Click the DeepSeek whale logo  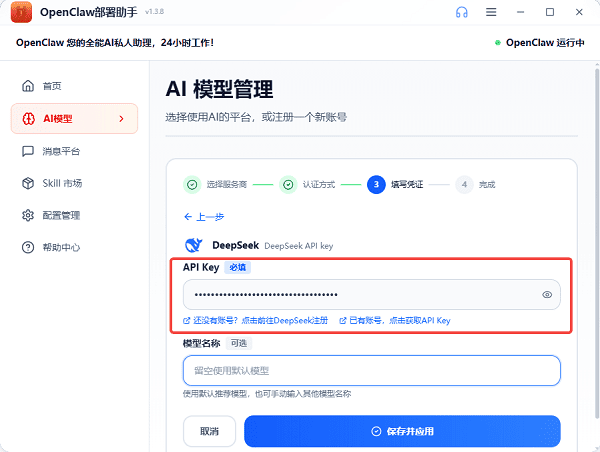[194, 245]
